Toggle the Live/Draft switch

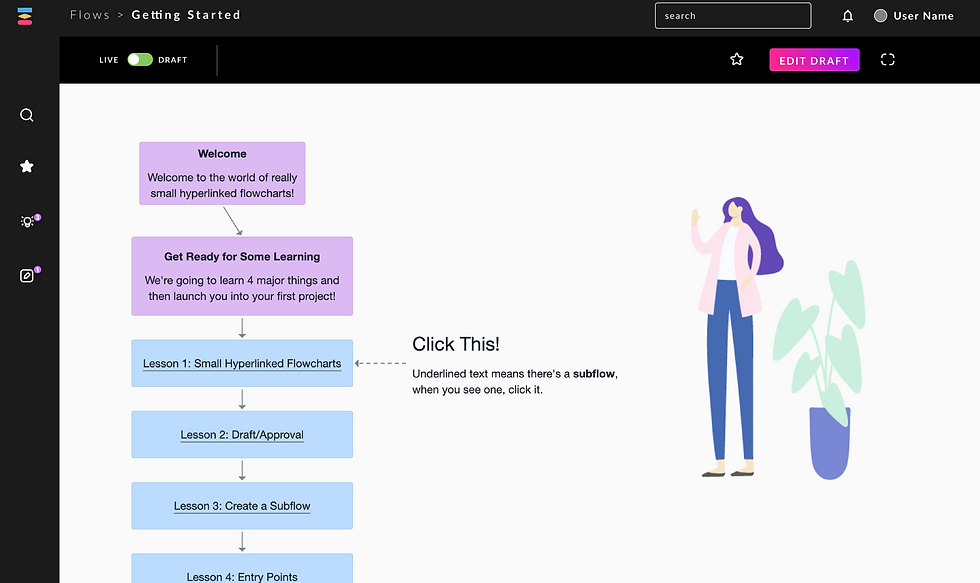(140, 59)
